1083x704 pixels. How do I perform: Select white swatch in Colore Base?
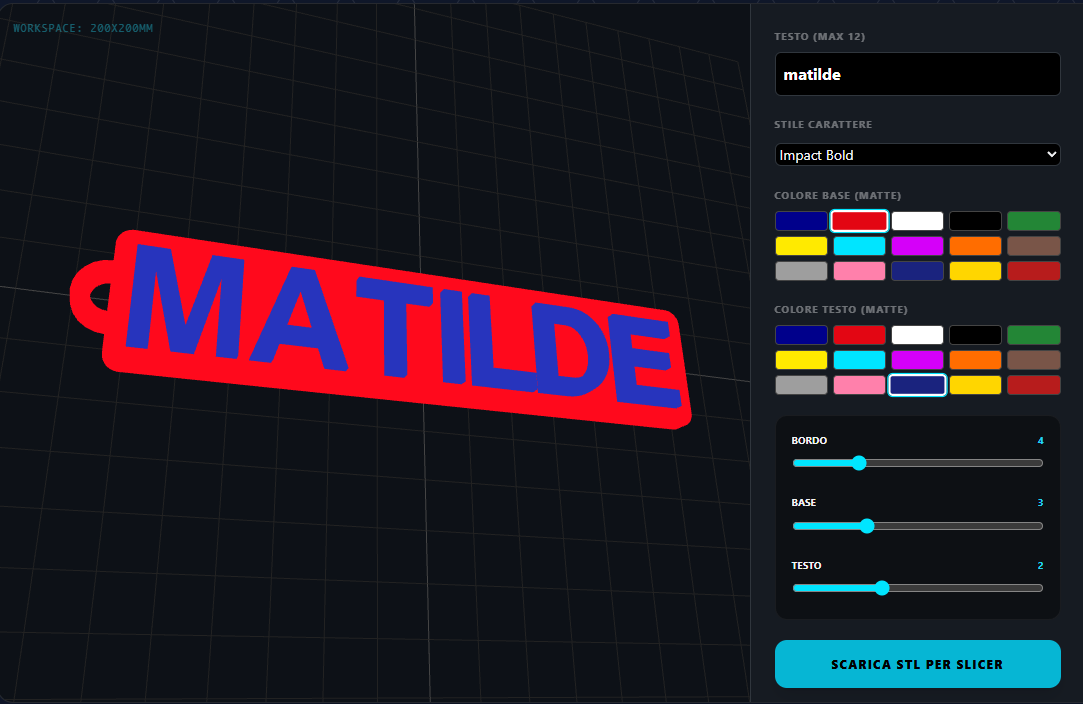point(917,221)
